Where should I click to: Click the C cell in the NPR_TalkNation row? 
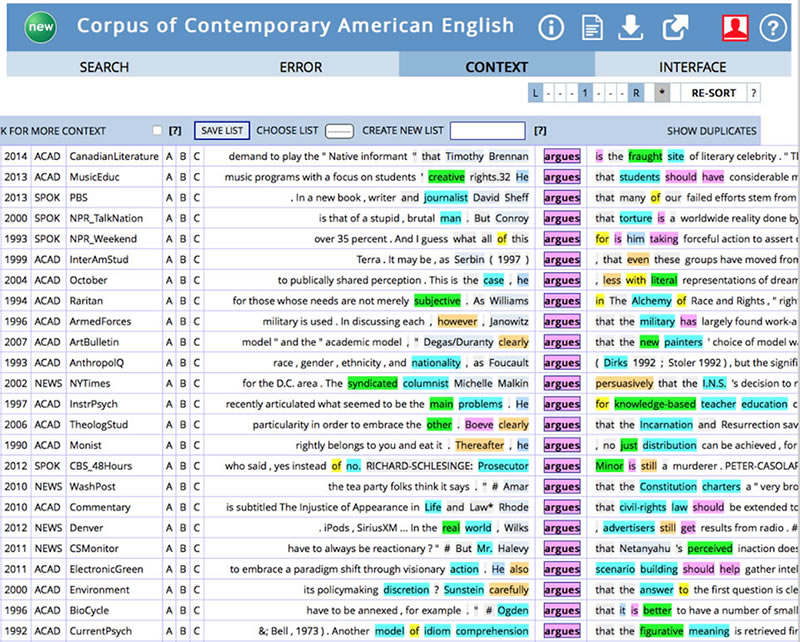pos(196,218)
